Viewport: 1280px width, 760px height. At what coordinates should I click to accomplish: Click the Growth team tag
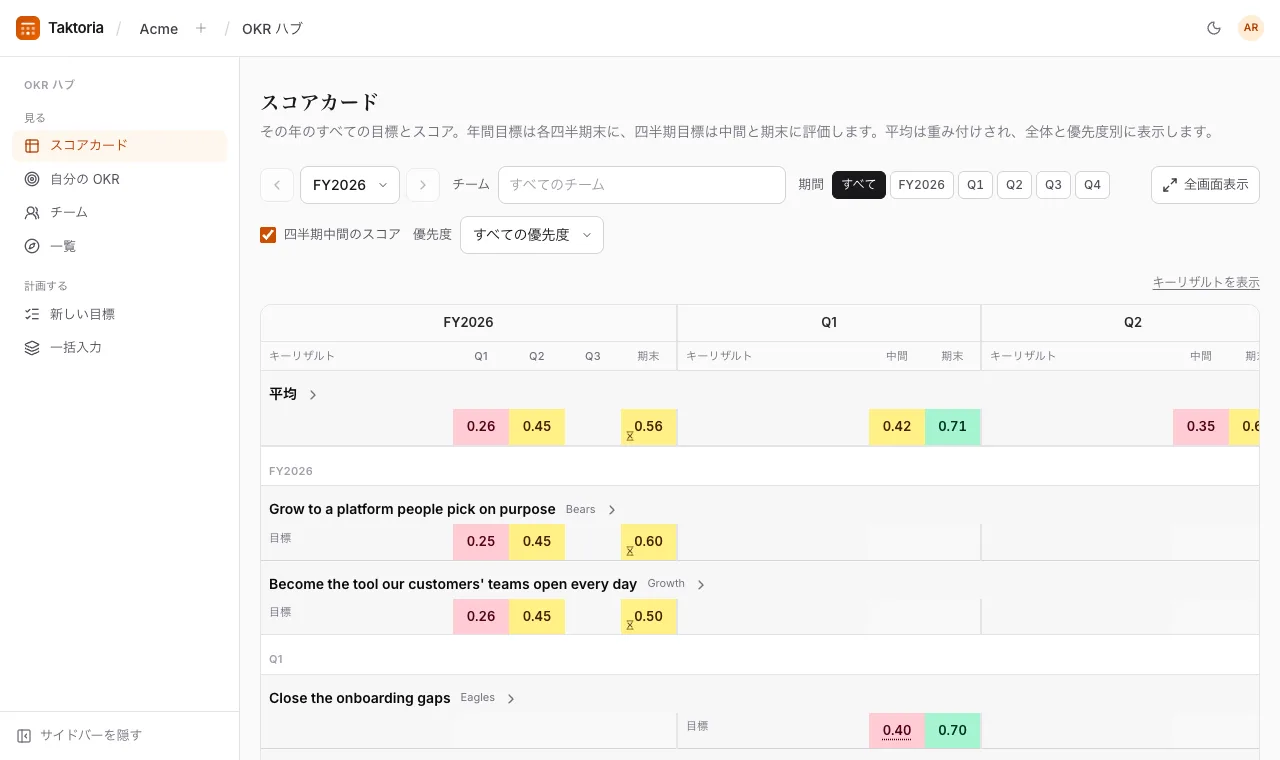click(x=666, y=584)
